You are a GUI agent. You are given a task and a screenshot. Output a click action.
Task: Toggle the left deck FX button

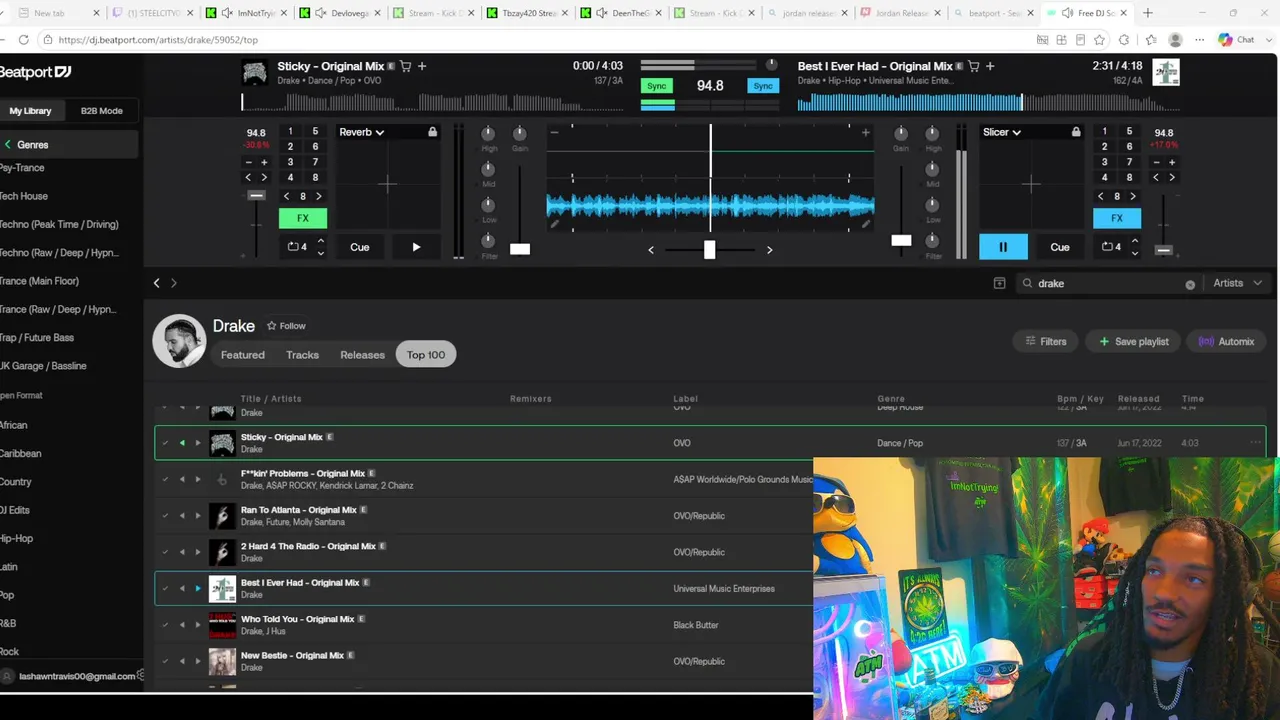pyautogui.click(x=303, y=218)
